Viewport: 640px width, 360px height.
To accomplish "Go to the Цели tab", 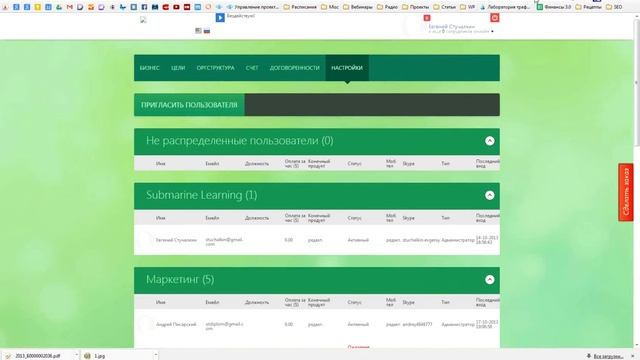I will click(x=178, y=68).
